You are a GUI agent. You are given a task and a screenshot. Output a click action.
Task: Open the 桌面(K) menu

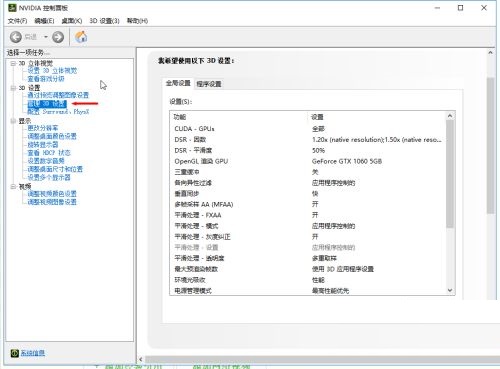click(72, 21)
